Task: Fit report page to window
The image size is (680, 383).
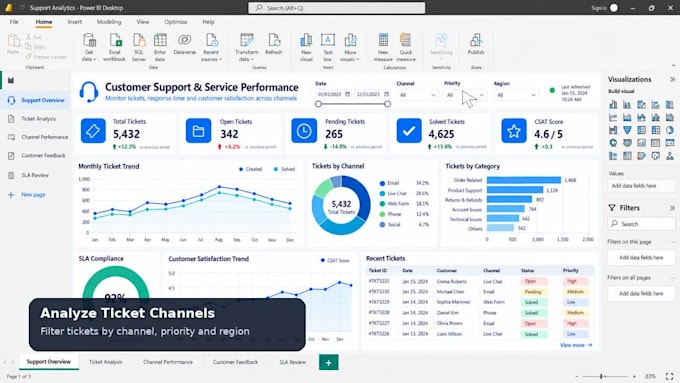Action: click(x=670, y=376)
